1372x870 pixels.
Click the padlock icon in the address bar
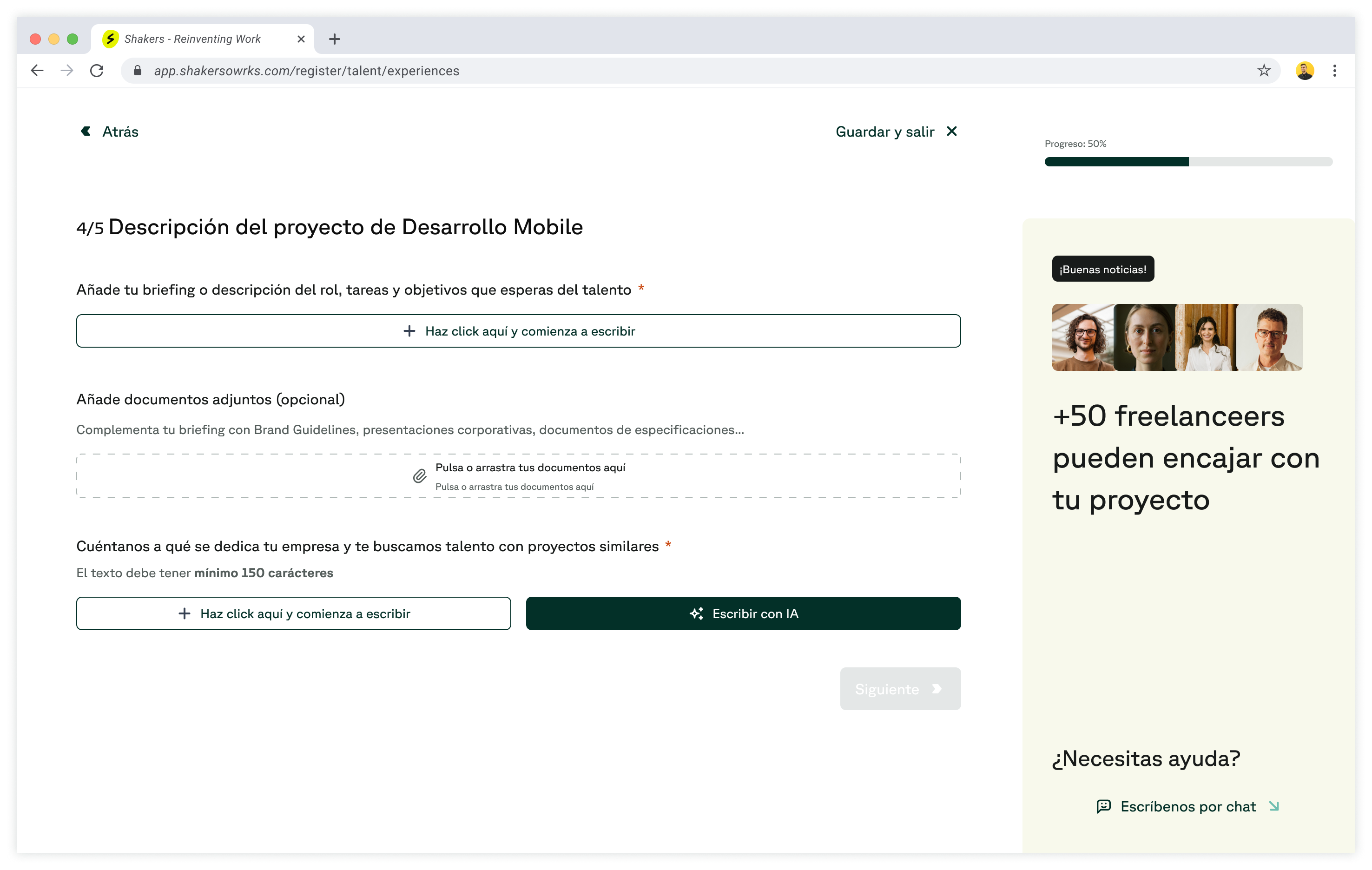pyautogui.click(x=137, y=71)
